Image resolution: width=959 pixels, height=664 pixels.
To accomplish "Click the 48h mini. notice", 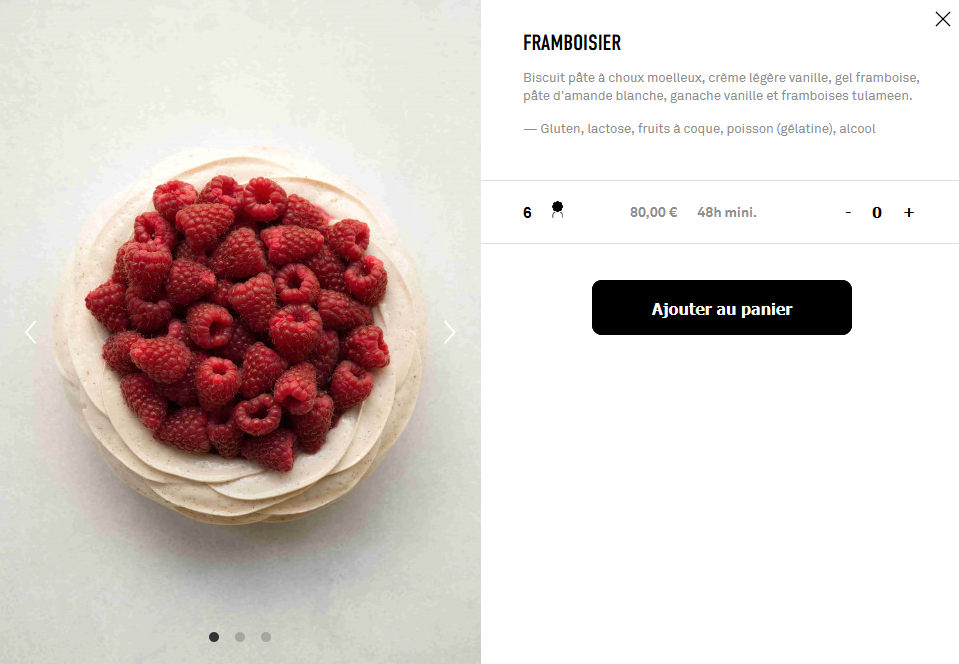I will coord(727,212).
